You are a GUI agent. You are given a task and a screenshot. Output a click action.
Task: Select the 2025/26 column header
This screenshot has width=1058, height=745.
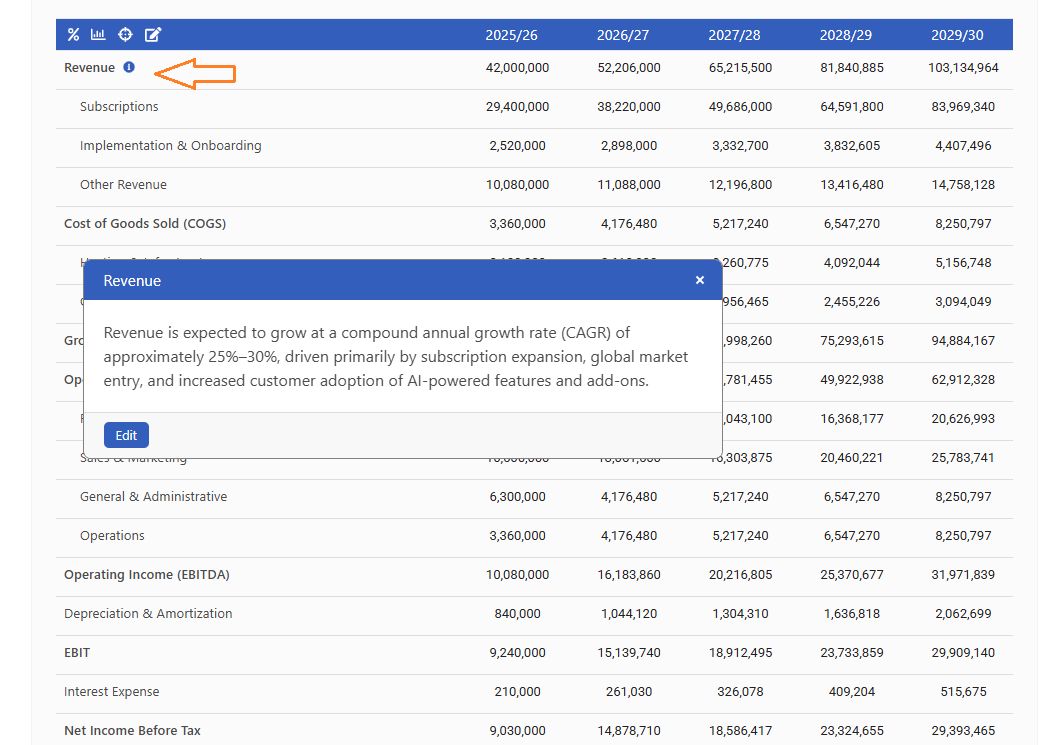(x=511, y=35)
